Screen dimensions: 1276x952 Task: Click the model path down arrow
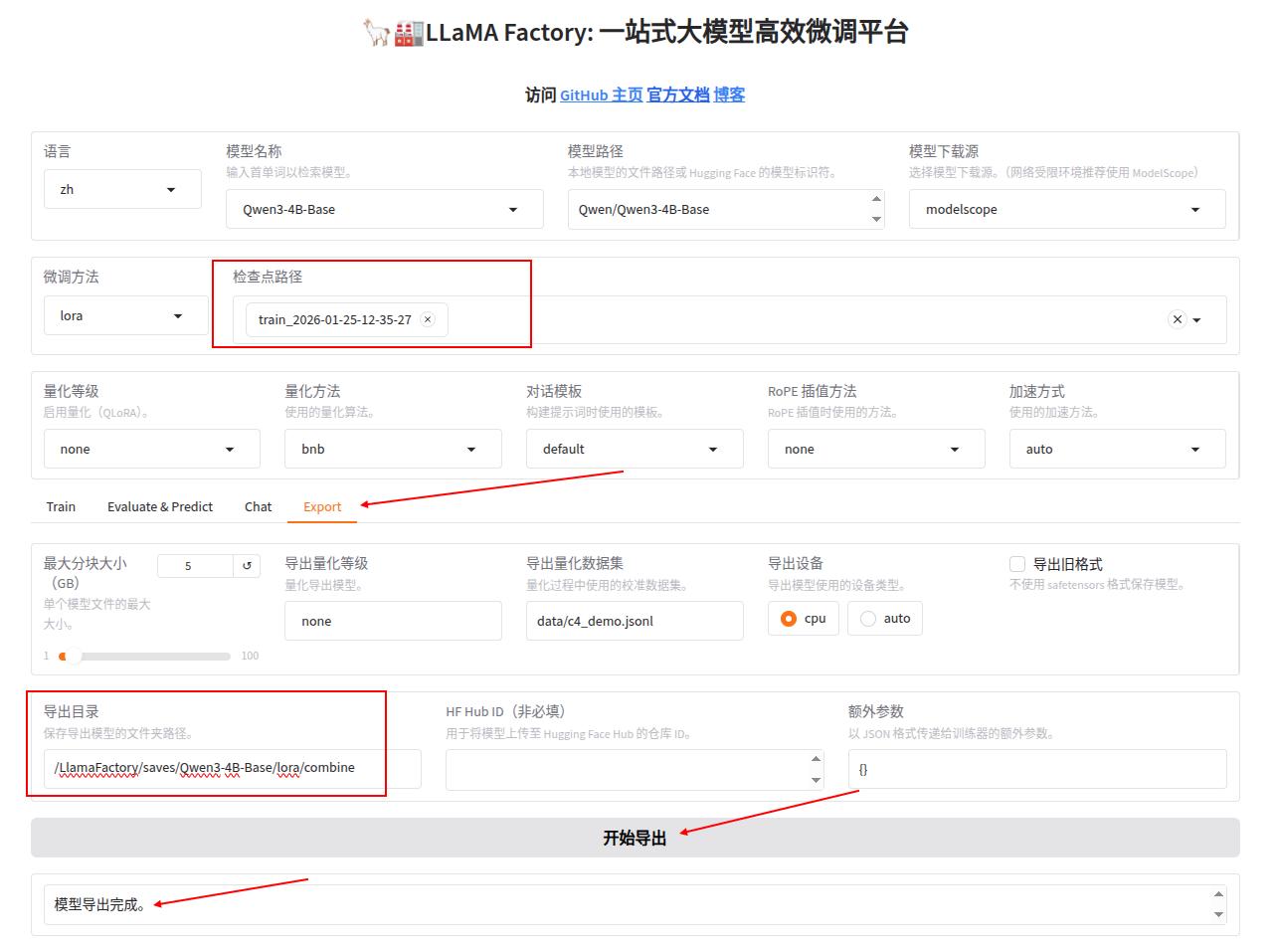pyautogui.click(x=876, y=219)
